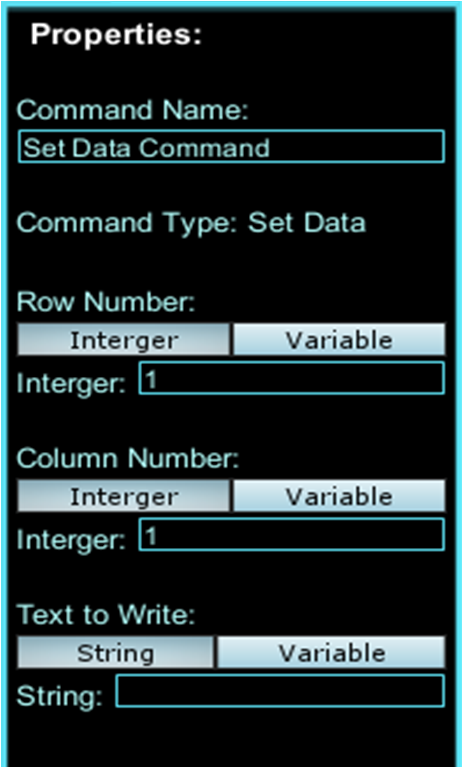
Task: Click the empty panel area below String field
Action: 231,737
